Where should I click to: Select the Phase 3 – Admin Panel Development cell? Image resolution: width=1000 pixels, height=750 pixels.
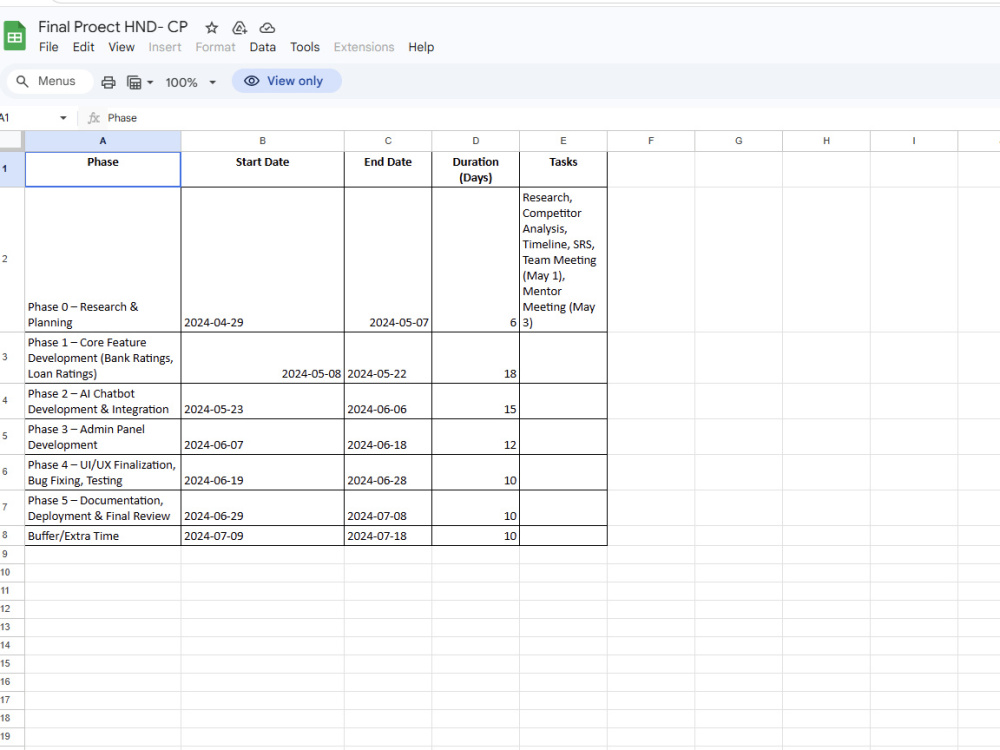[103, 437]
